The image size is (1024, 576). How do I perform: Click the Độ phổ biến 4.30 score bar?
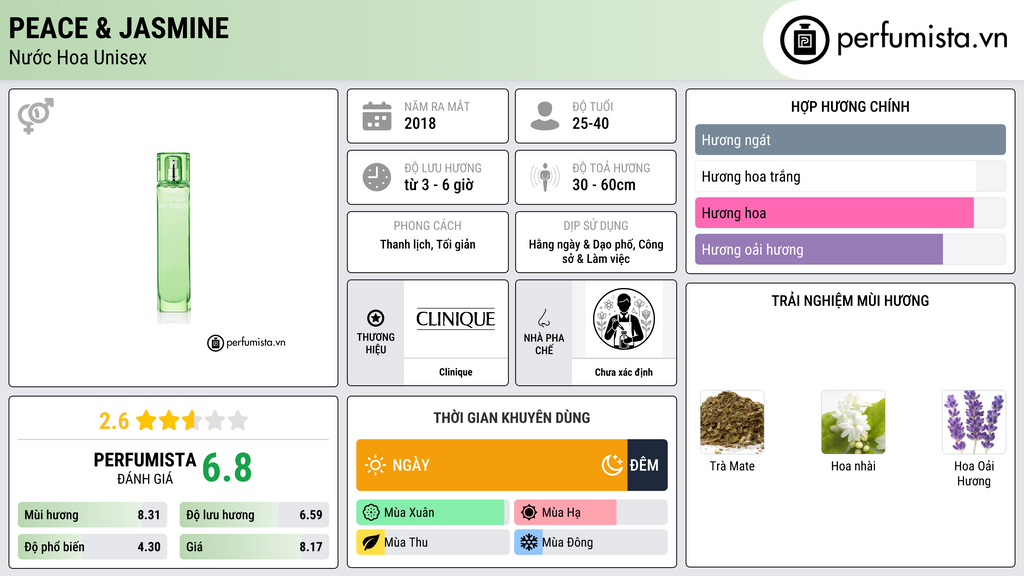(92, 547)
